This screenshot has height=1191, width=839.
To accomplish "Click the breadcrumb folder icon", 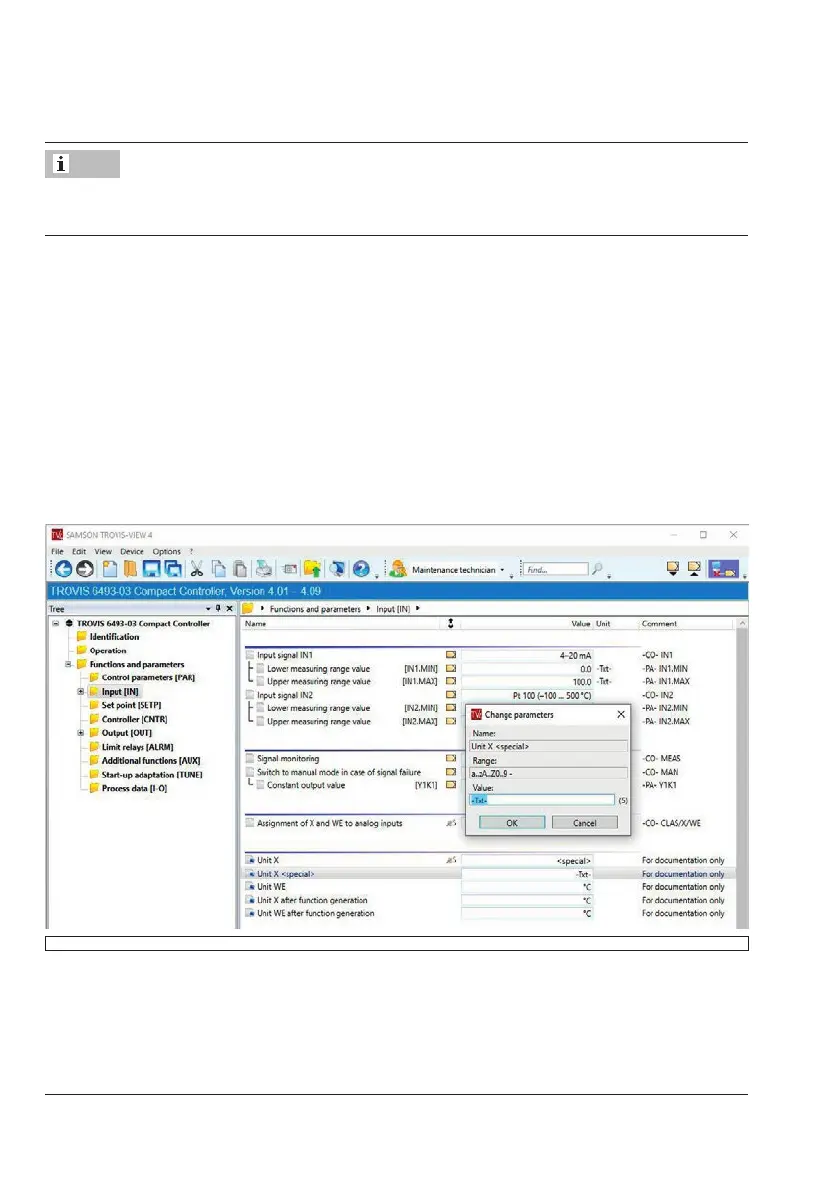I will (248, 608).
